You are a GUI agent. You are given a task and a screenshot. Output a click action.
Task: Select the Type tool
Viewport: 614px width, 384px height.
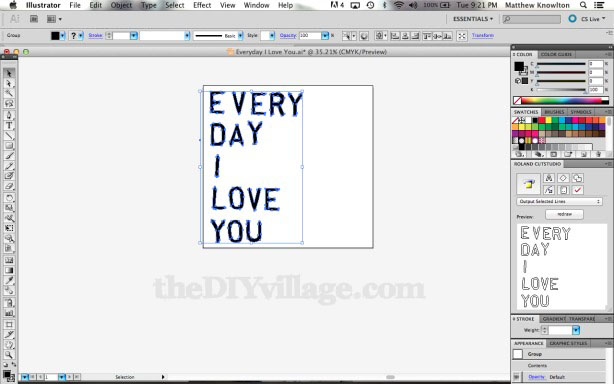9,126
